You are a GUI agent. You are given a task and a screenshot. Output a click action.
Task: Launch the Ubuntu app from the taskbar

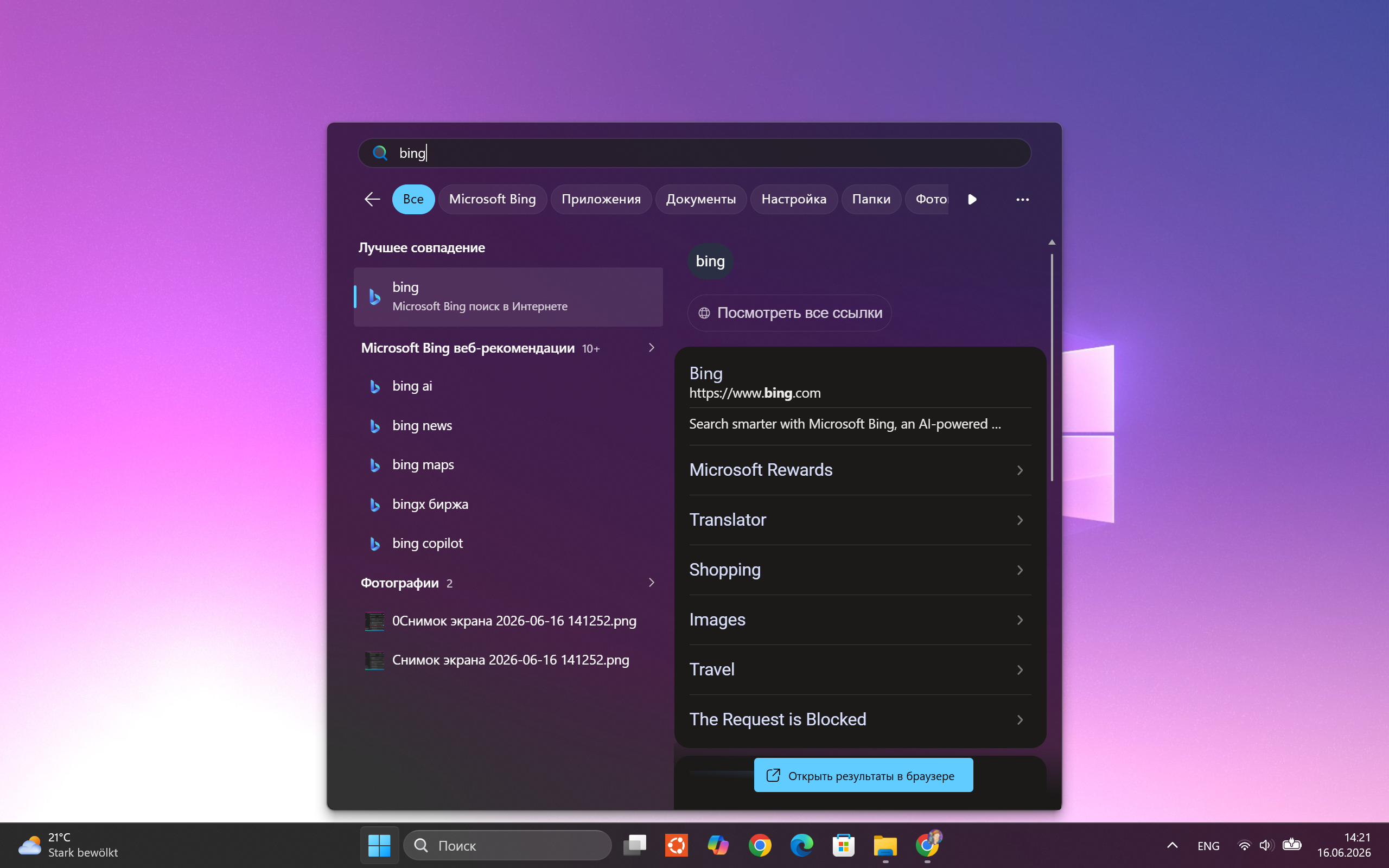pyautogui.click(x=676, y=845)
